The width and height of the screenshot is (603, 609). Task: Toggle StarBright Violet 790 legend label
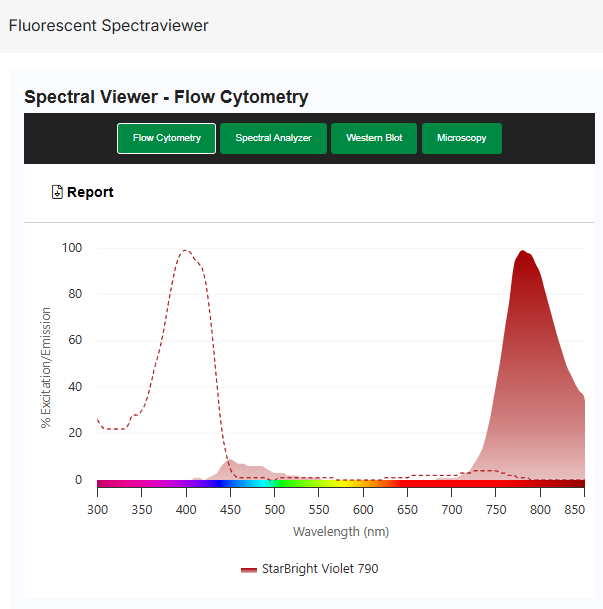pos(320,569)
